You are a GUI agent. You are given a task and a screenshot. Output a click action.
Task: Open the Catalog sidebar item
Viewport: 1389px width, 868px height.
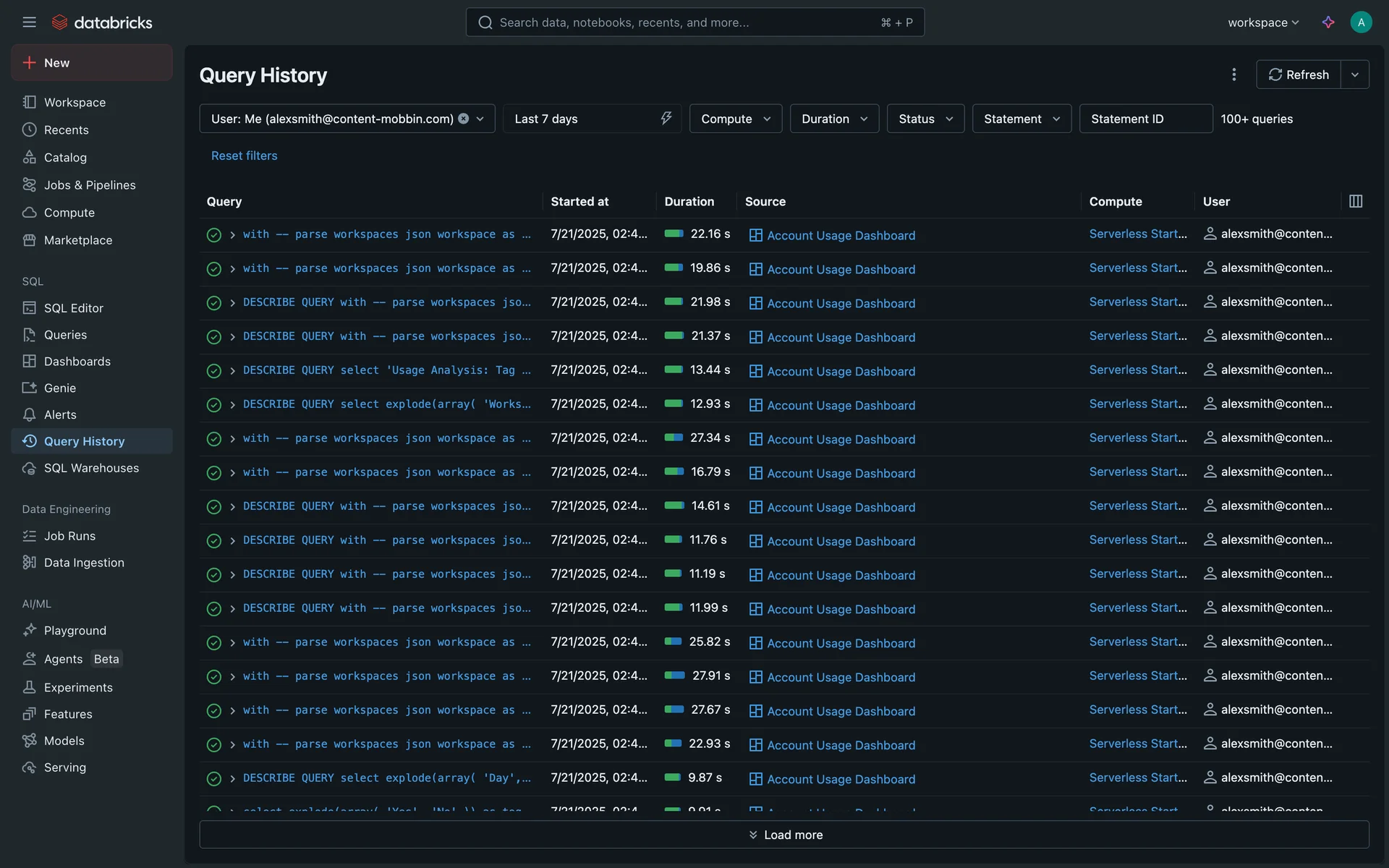point(65,158)
